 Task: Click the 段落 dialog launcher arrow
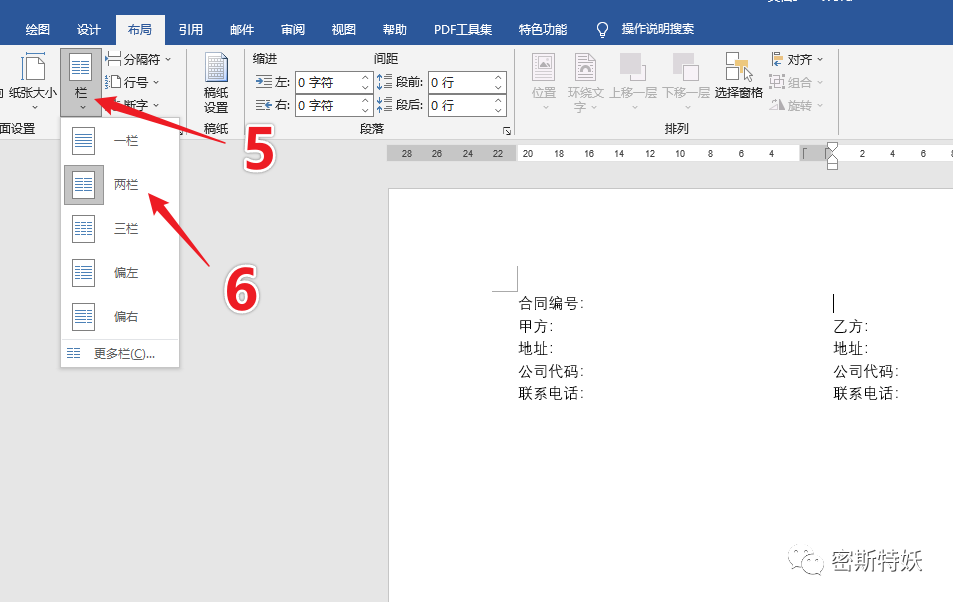click(x=506, y=130)
